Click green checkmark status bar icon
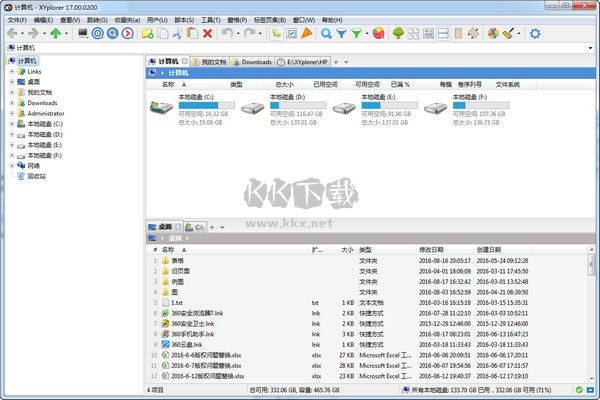600x400 pixels. pos(579,390)
